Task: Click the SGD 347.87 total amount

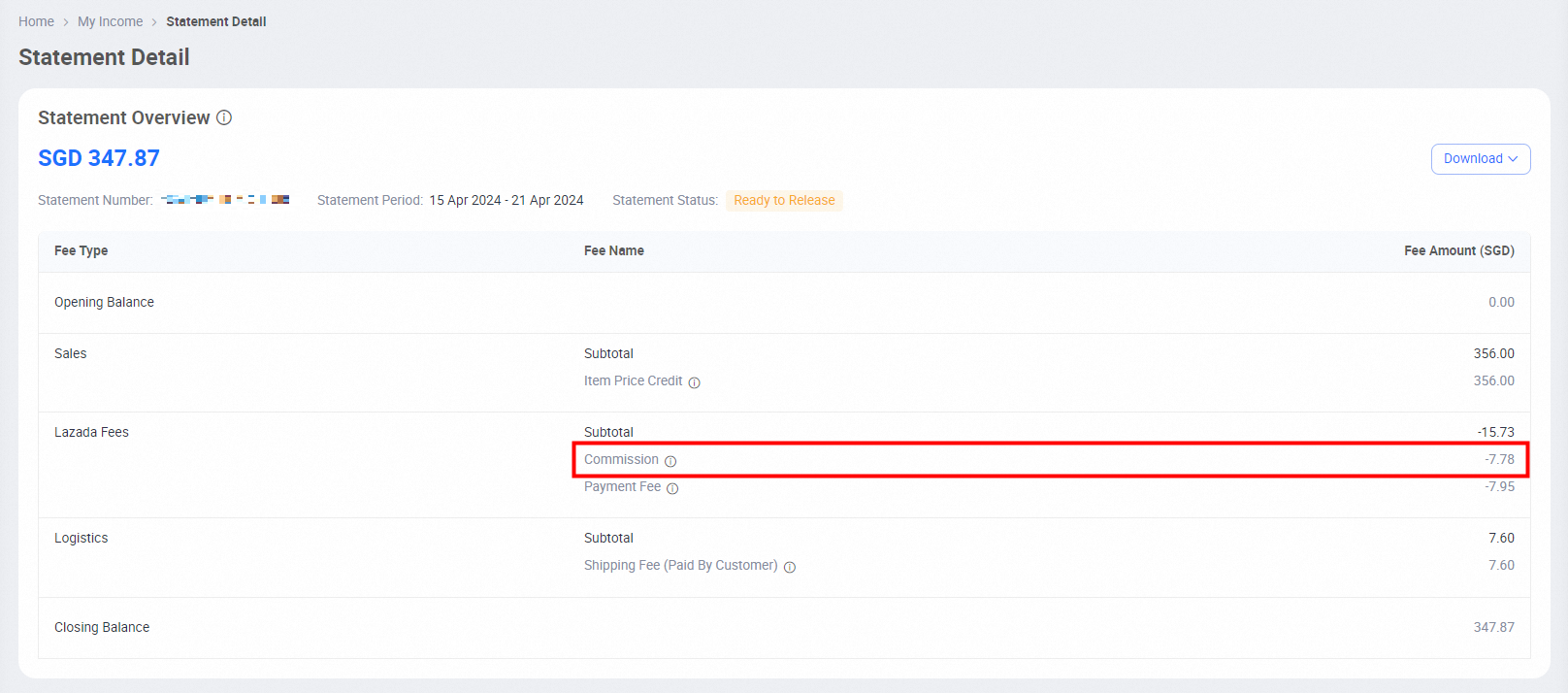Action: pyautogui.click(x=99, y=158)
